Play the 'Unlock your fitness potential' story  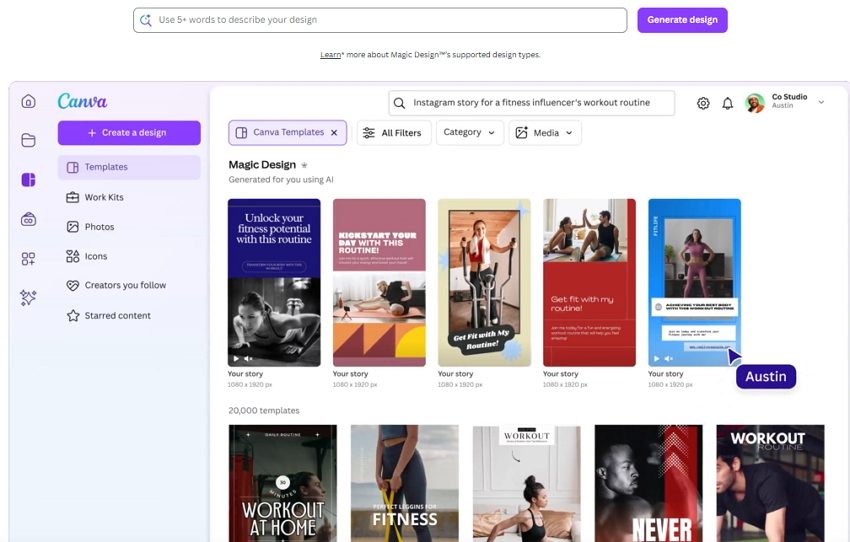coord(236,358)
